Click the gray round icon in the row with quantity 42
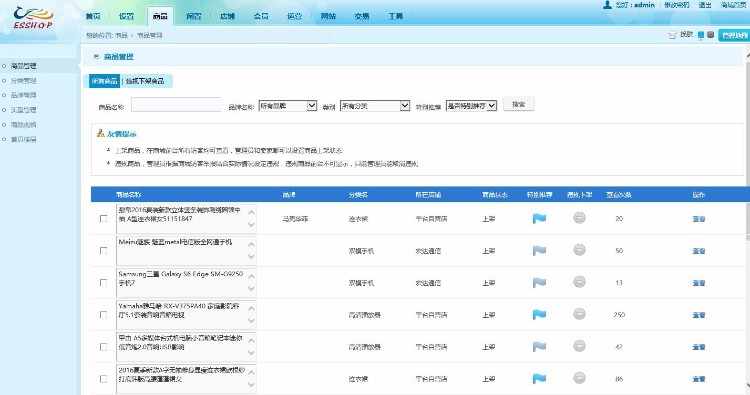Image resolution: width=750 pixels, height=395 pixels. point(579,346)
